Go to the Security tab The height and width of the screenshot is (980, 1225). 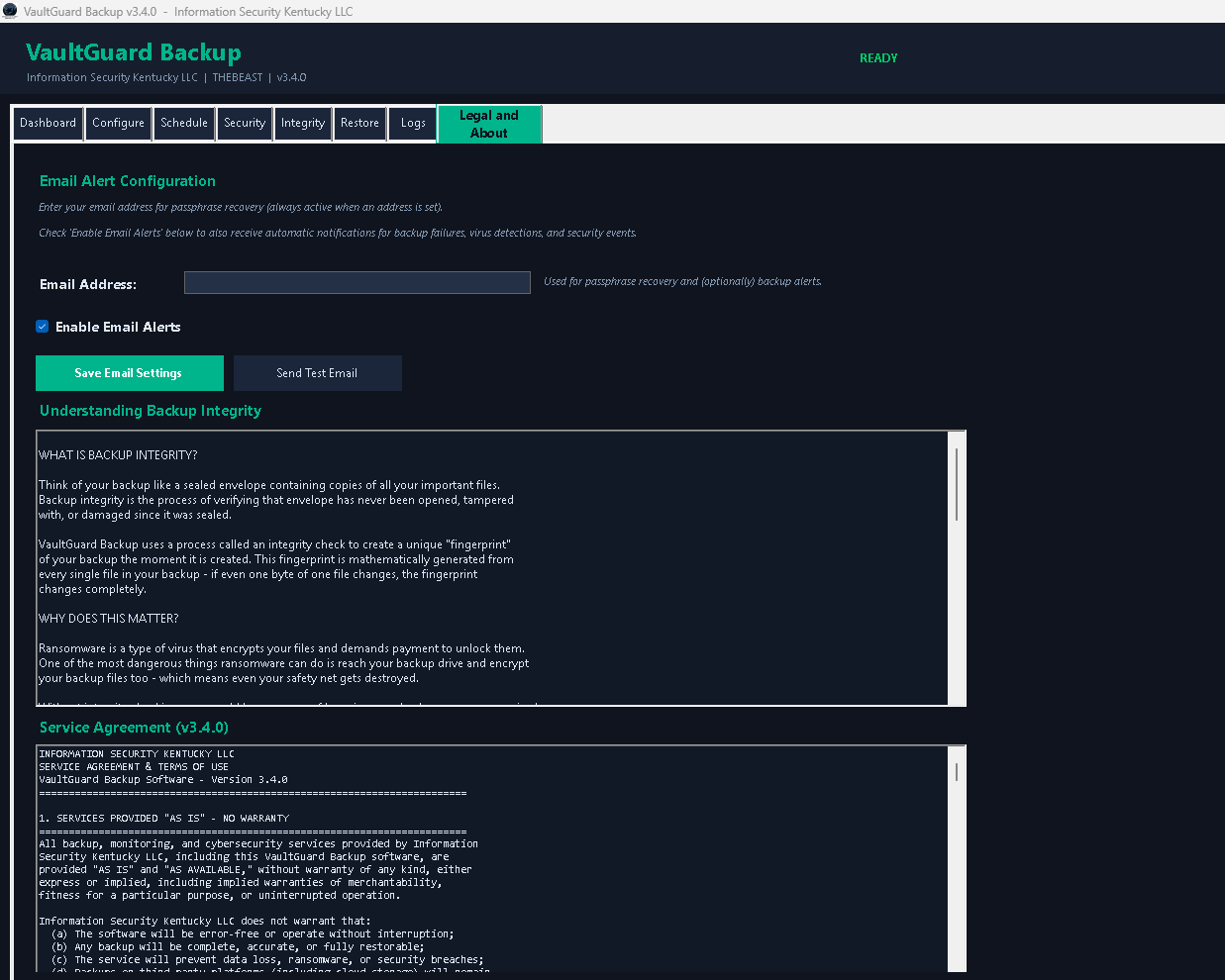click(x=245, y=124)
